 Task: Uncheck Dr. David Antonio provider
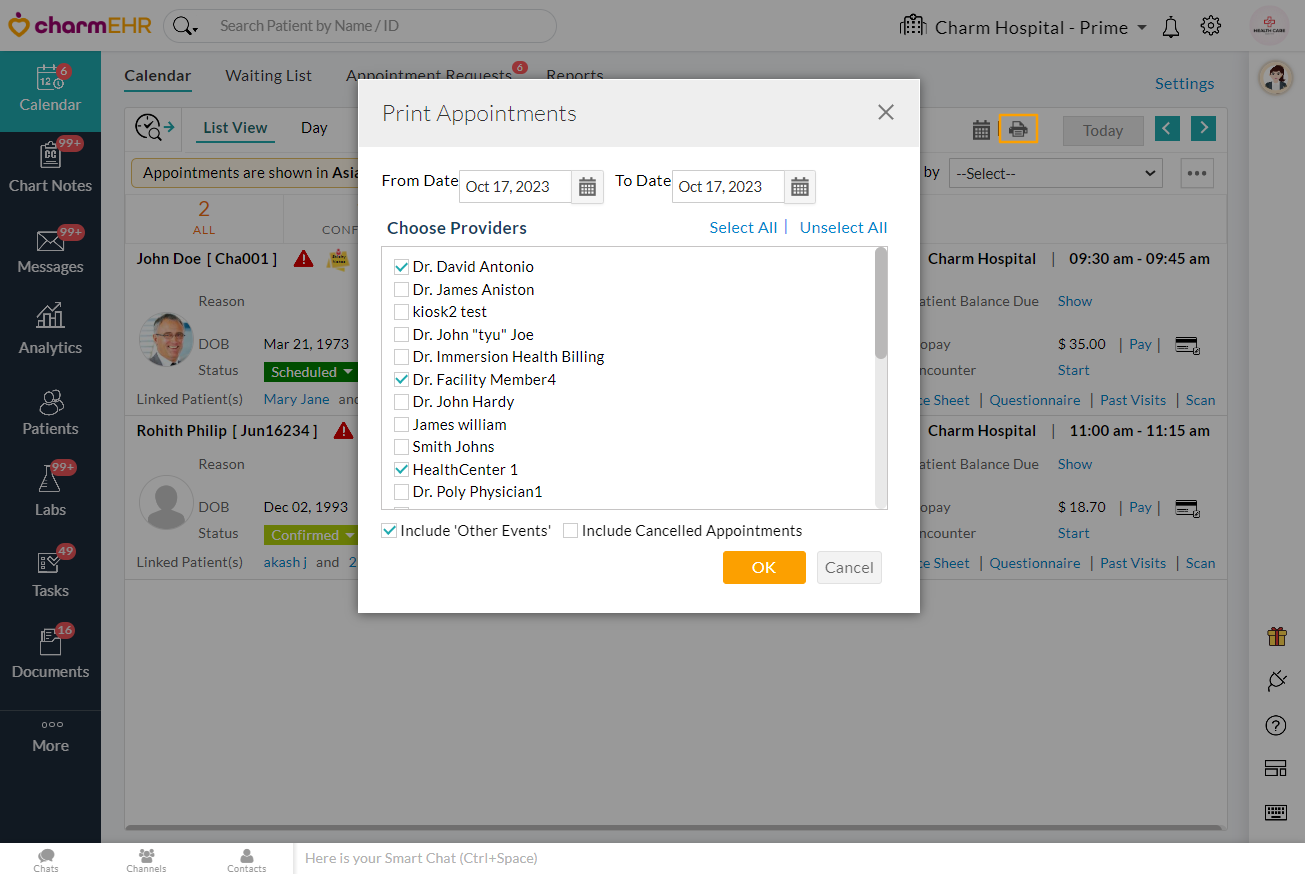[x=401, y=267]
